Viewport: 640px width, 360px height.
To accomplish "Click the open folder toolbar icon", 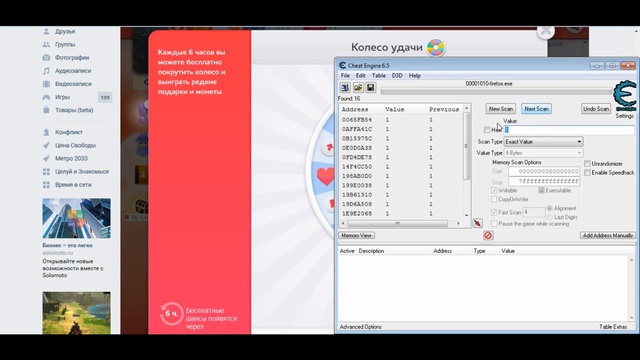I will pyautogui.click(x=358, y=87).
